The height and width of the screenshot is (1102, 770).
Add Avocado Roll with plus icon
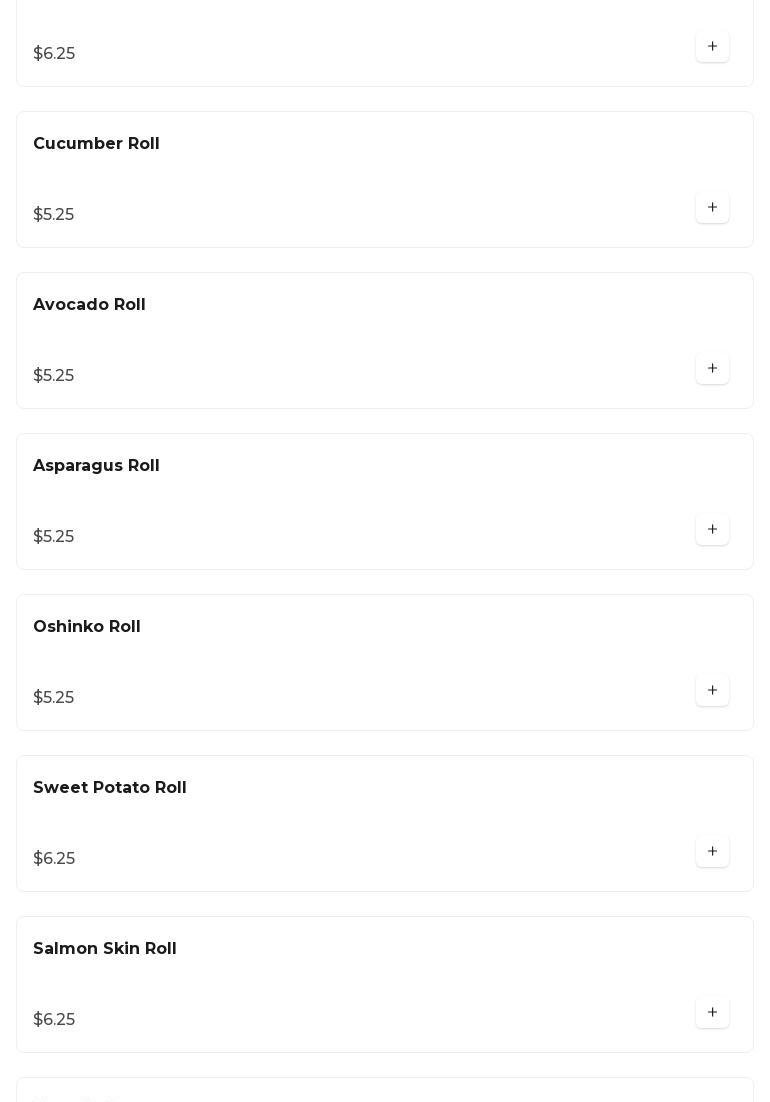(x=712, y=369)
